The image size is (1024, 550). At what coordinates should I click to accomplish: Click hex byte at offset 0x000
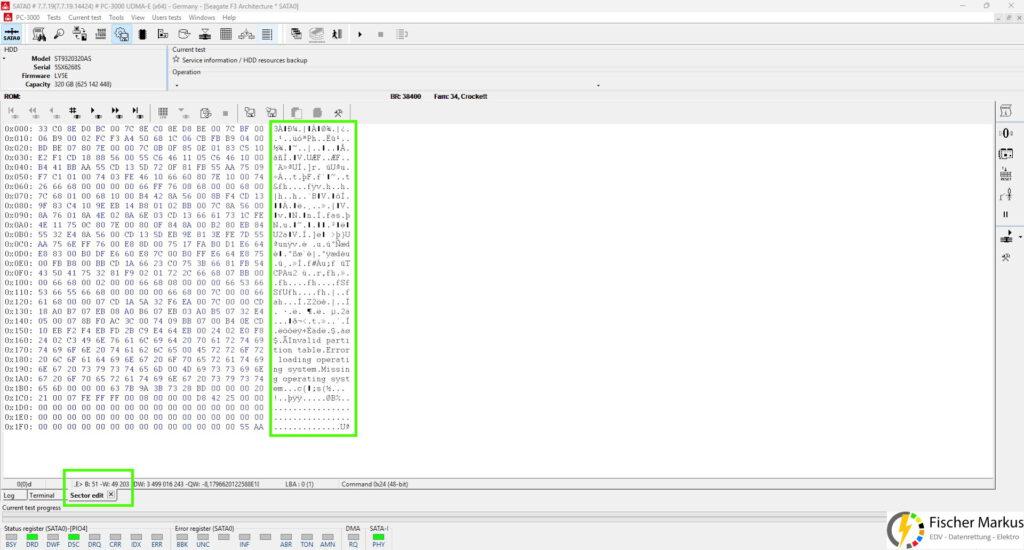42,129
